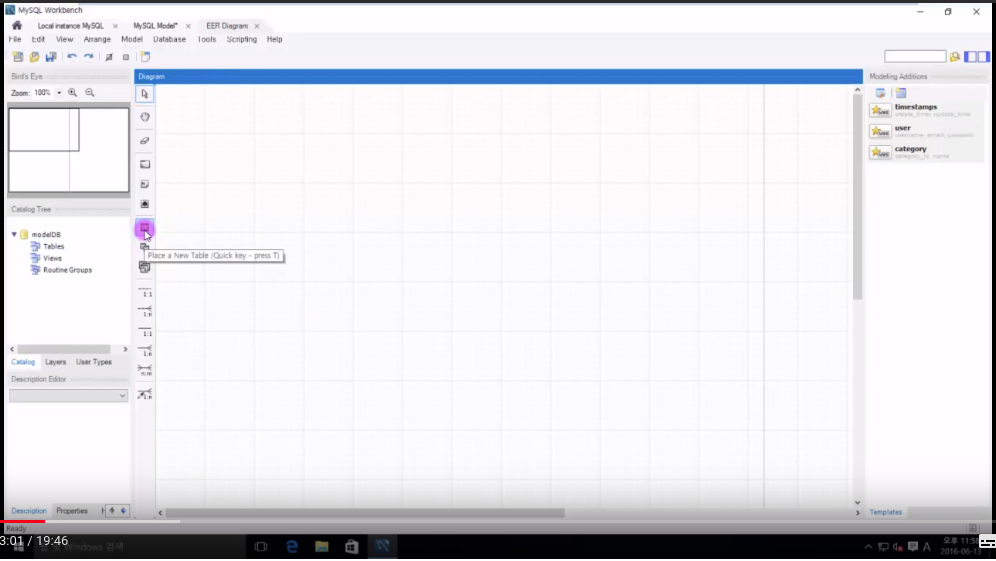Switch to the Properties tab
Image resolution: width=996 pixels, height=561 pixels.
tap(72, 511)
